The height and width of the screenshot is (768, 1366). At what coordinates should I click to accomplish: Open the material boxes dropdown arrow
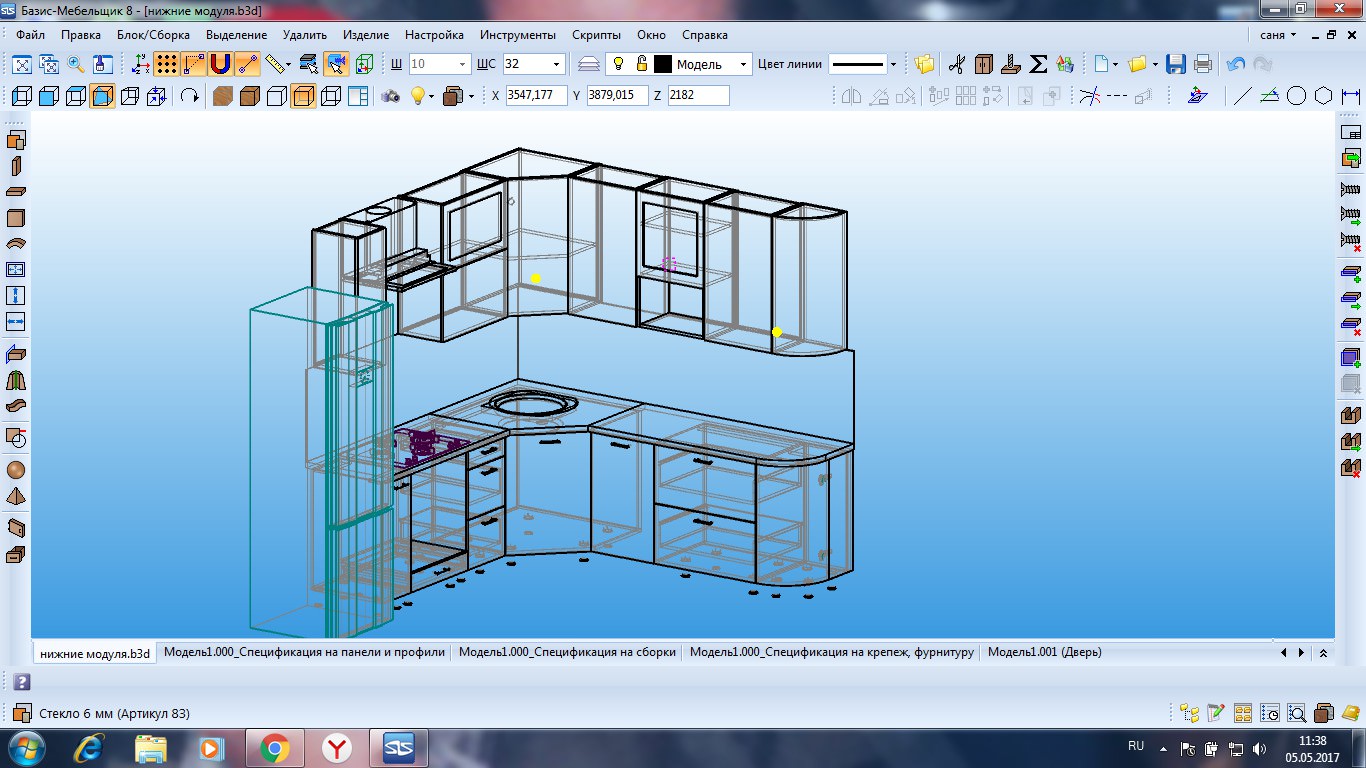[x=472, y=97]
